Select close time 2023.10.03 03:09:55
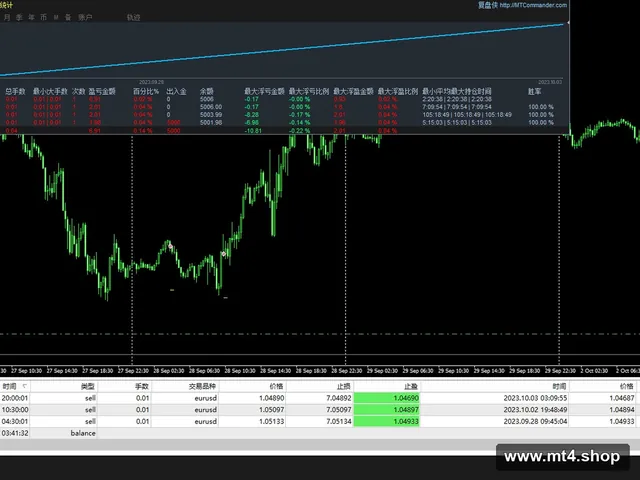 pos(535,398)
